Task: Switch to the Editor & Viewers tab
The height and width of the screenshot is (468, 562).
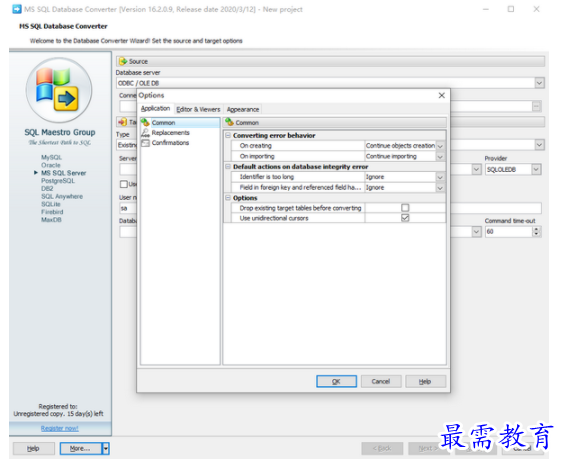Action: pos(198,109)
